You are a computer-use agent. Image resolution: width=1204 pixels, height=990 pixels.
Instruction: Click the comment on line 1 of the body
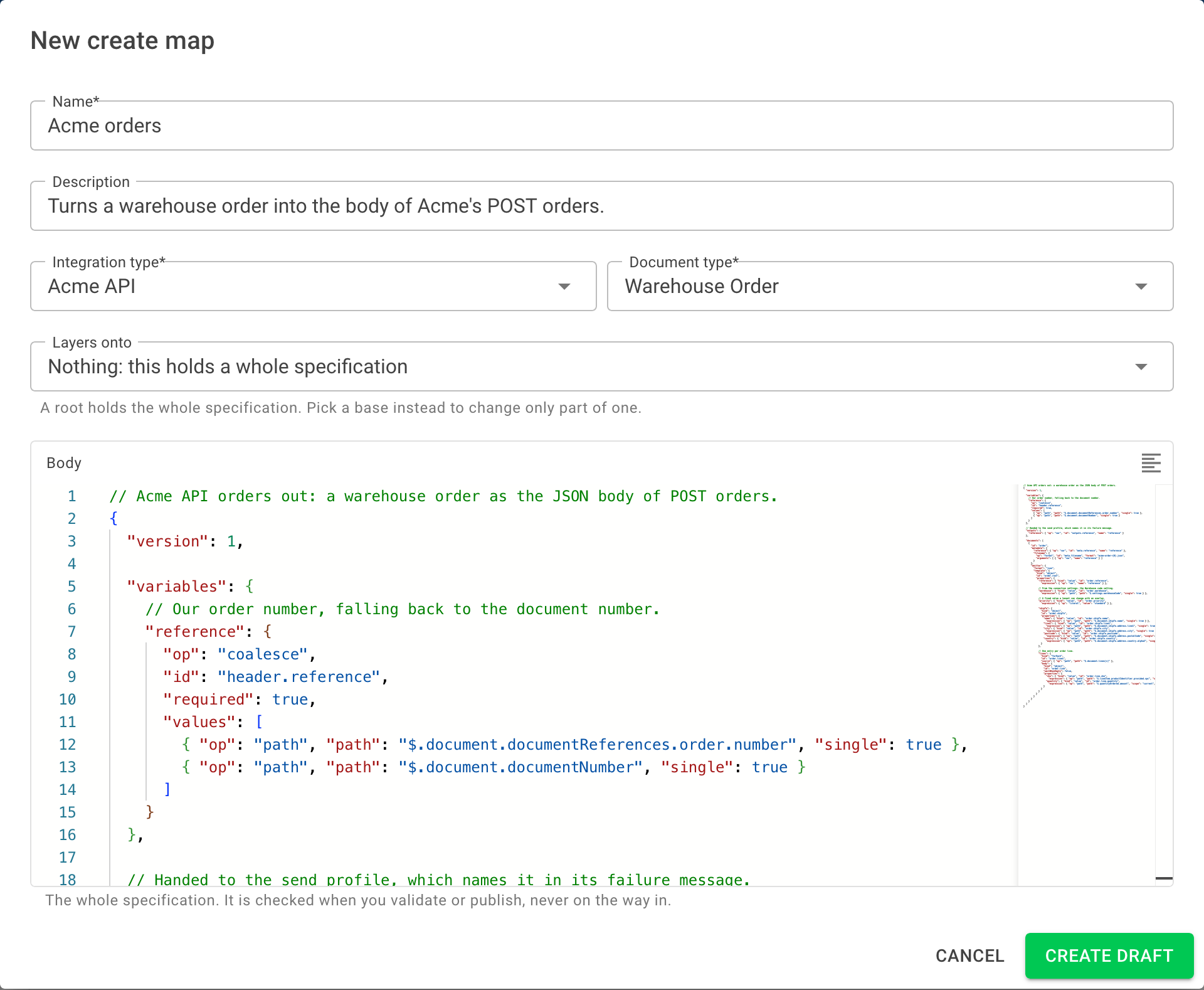pos(443,496)
